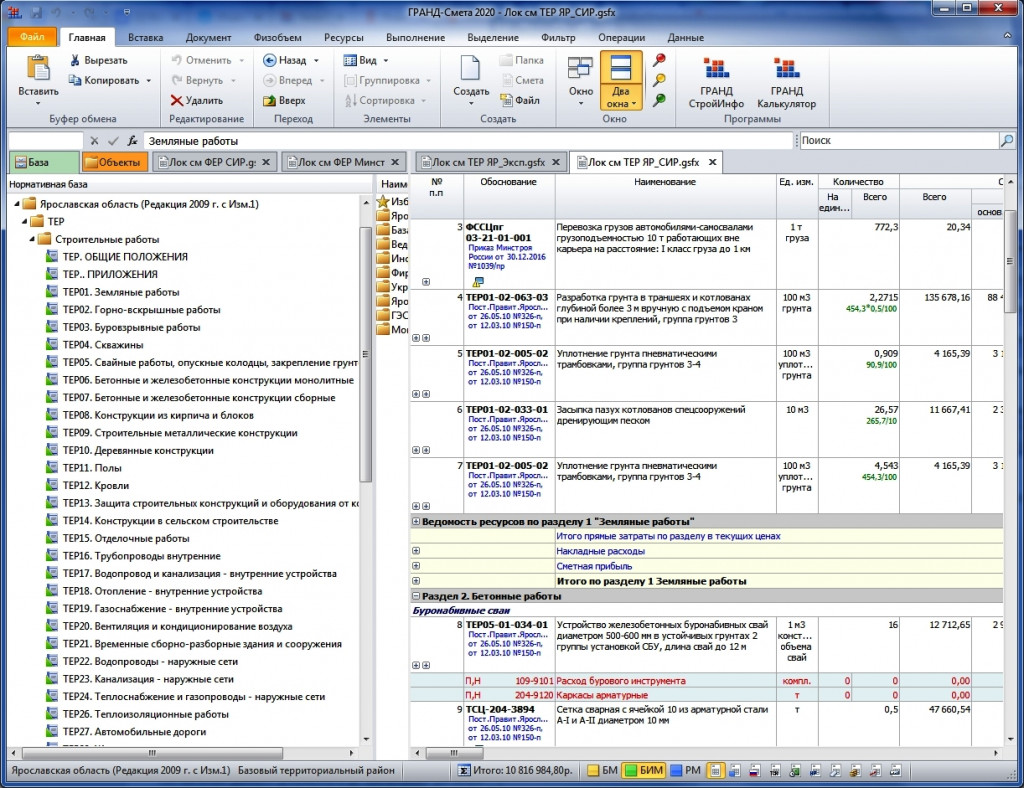Open the Копировать dropdown arrow
The width and height of the screenshot is (1024, 788).
pos(148,80)
